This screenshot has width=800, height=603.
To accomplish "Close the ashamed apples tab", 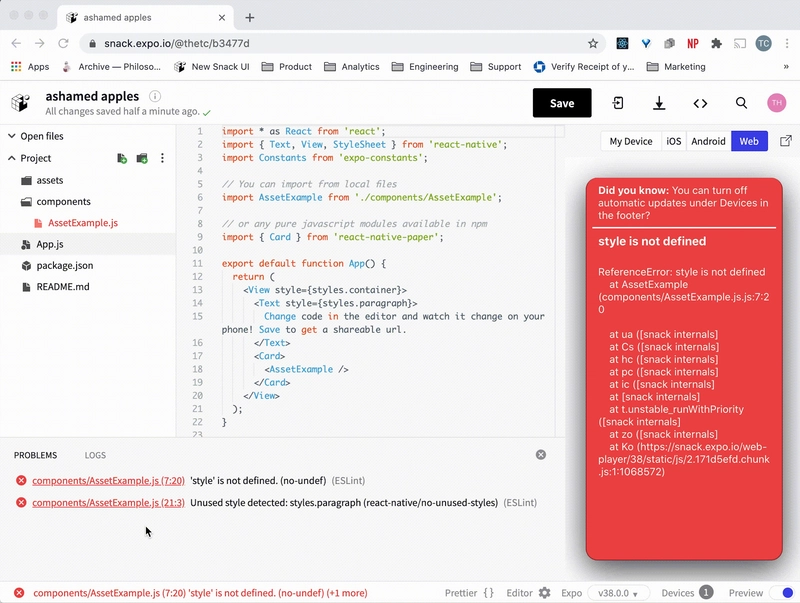I will 221,17.
